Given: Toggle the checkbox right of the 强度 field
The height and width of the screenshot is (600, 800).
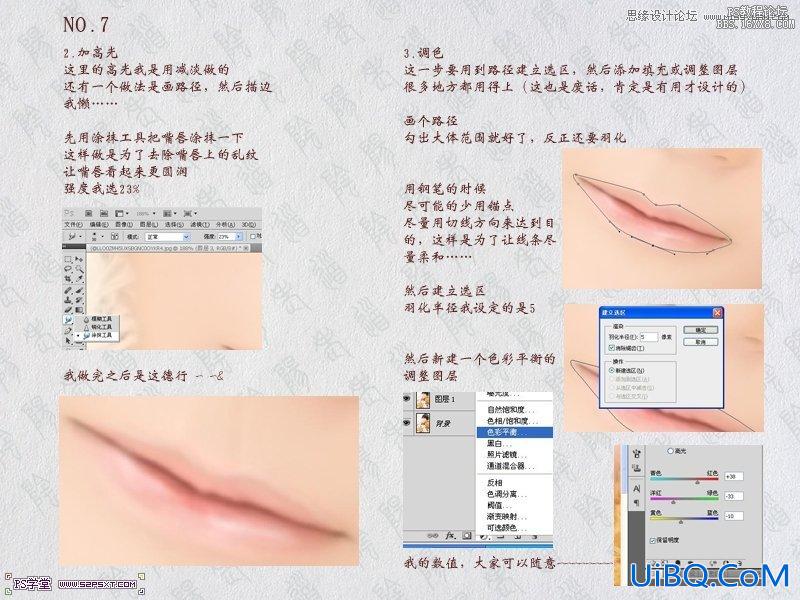Looking at the screenshot, I should 253,237.
